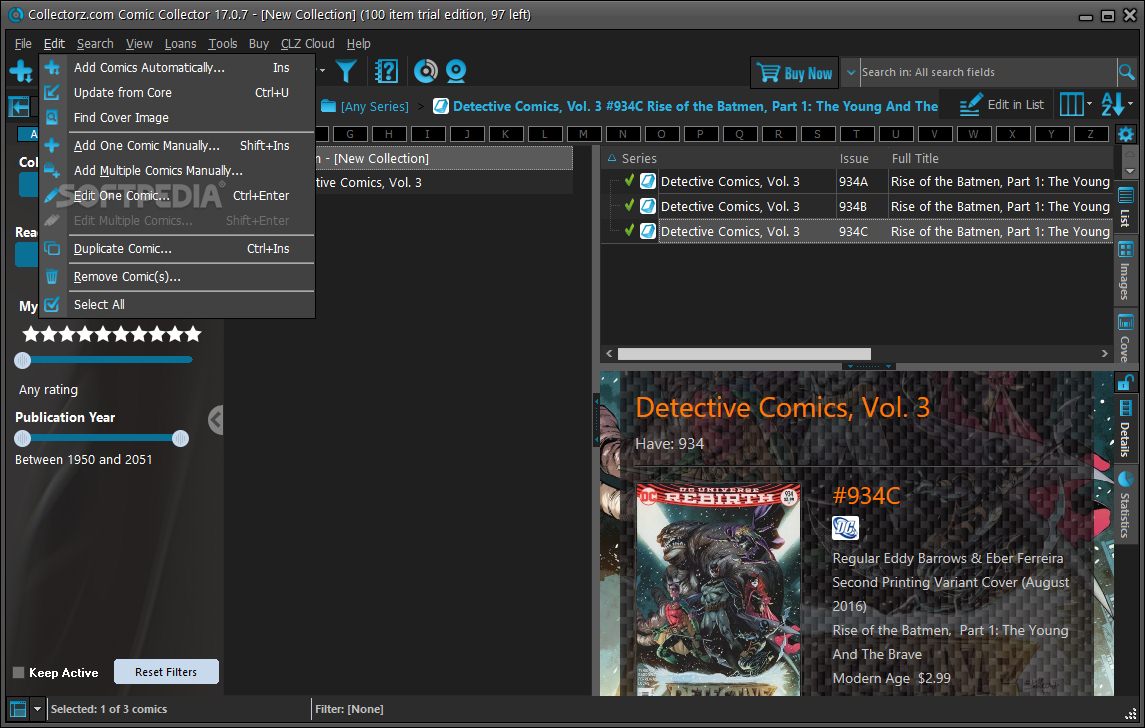1145x728 pixels.
Task: Click the Reset Filters button
Action: coord(166,672)
